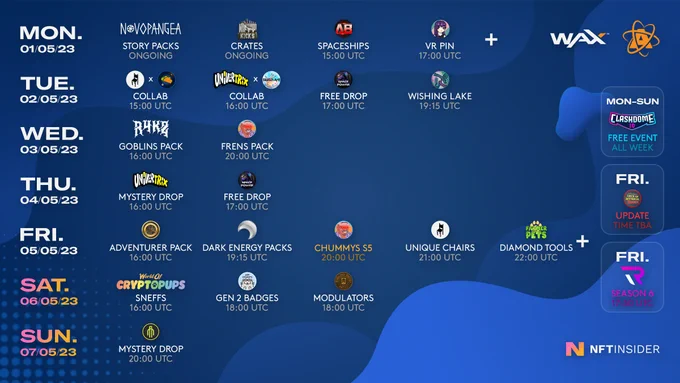Click the "22:00 UTC" time under Diamond Tools
The height and width of the screenshot is (383, 680).
coord(536,257)
